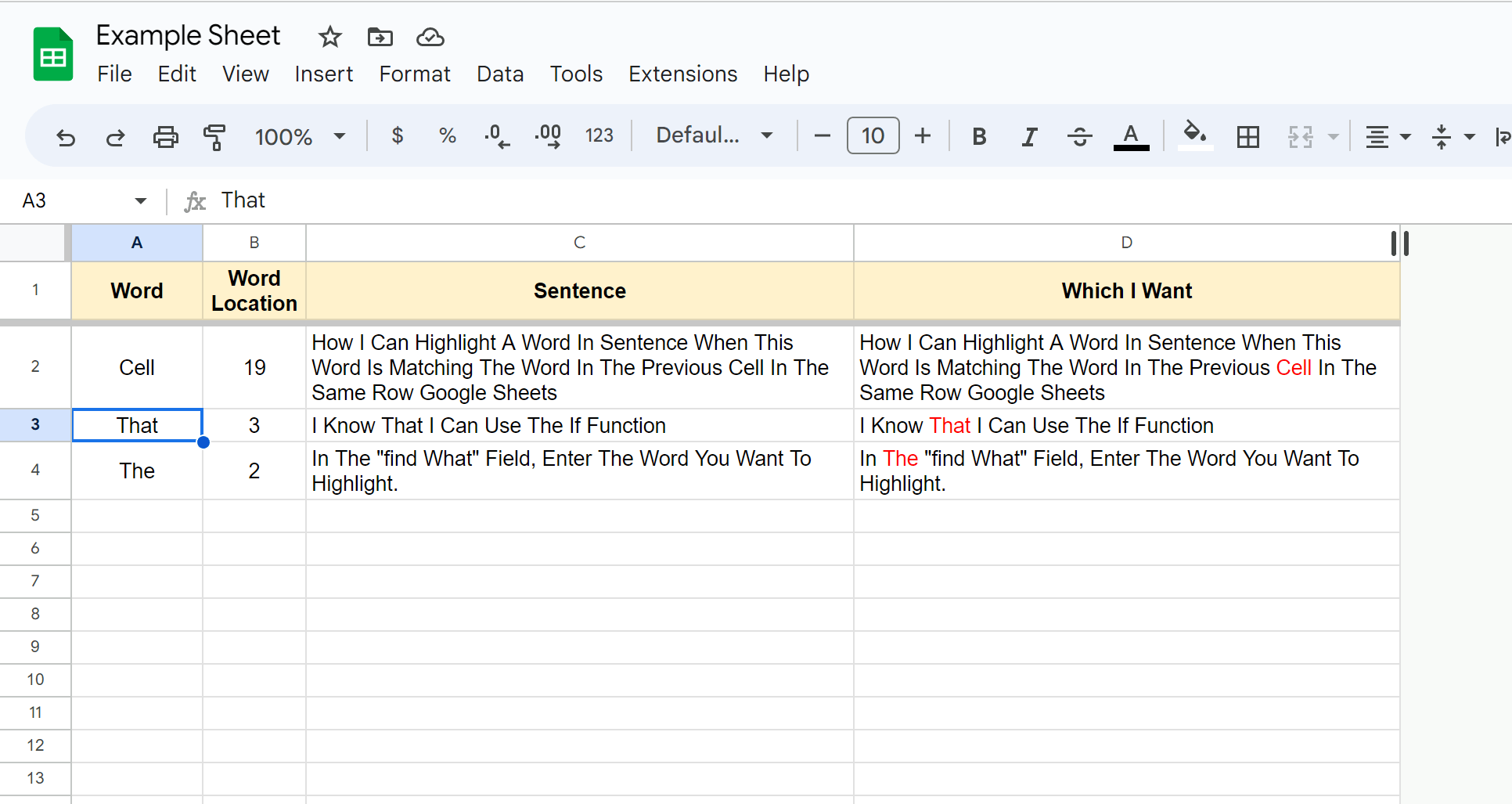Apply currency format

click(398, 136)
